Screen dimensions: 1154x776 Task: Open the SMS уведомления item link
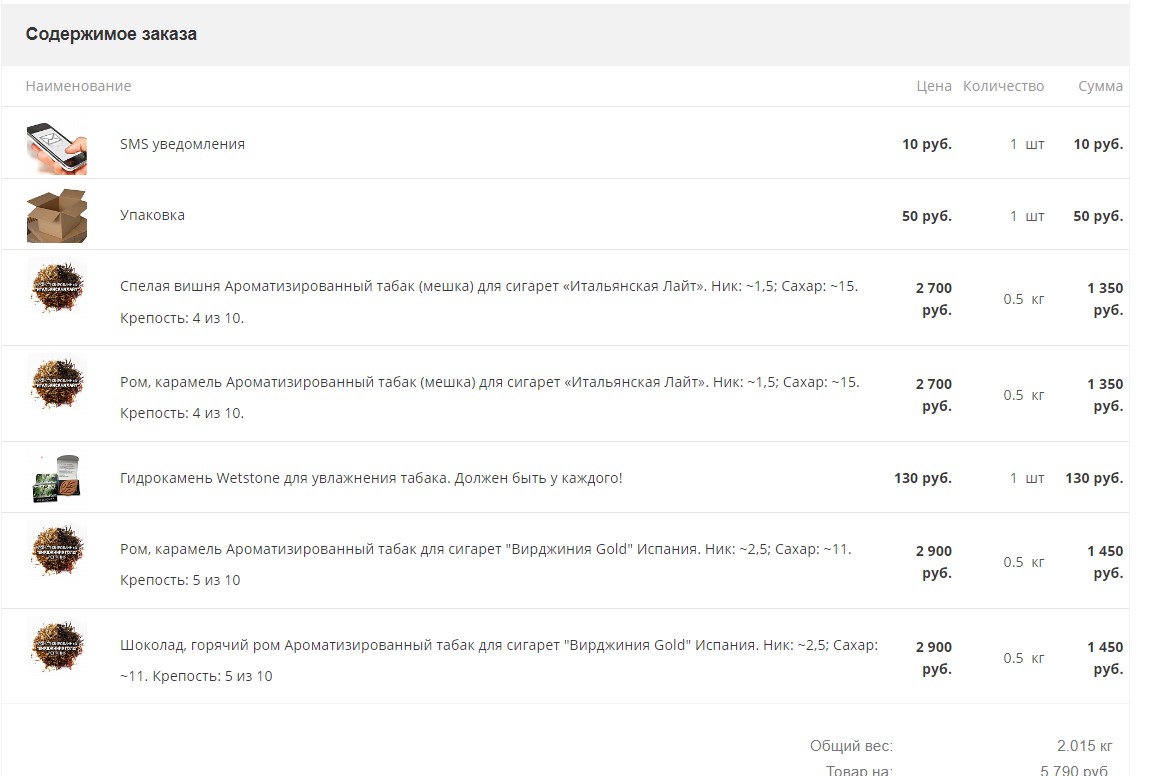[x=182, y=144]
